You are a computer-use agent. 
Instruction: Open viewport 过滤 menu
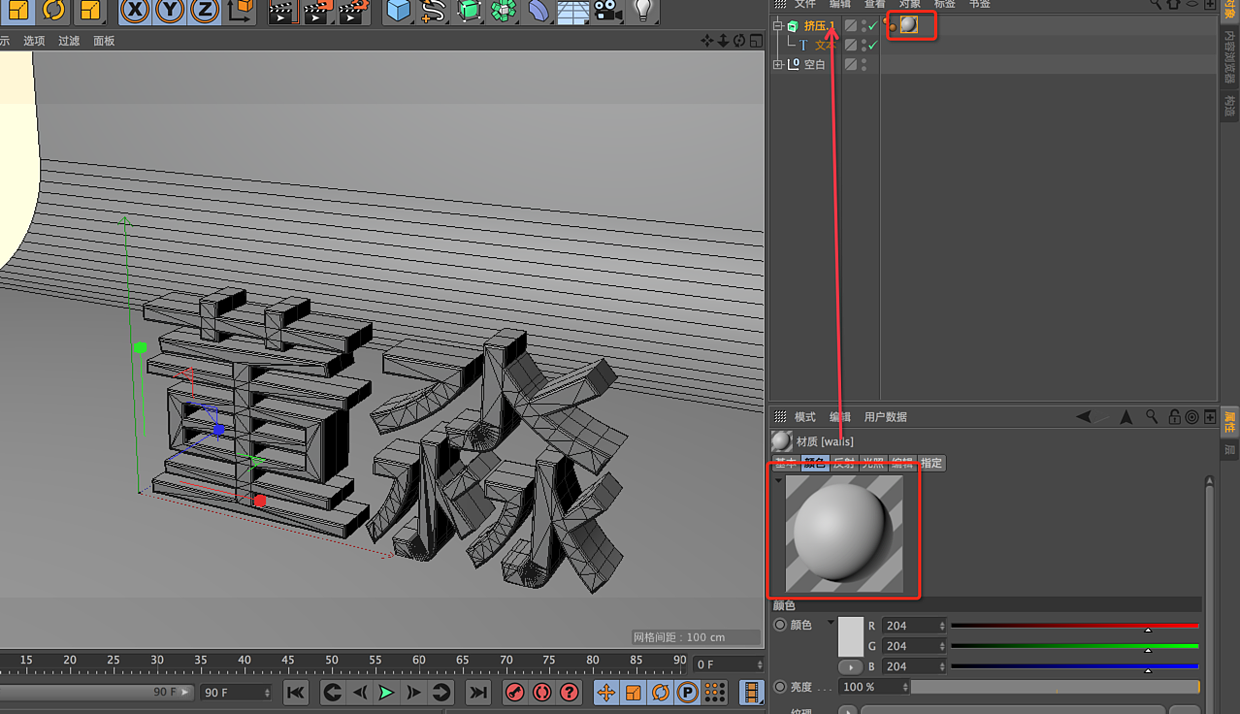(x=68, y=41)
